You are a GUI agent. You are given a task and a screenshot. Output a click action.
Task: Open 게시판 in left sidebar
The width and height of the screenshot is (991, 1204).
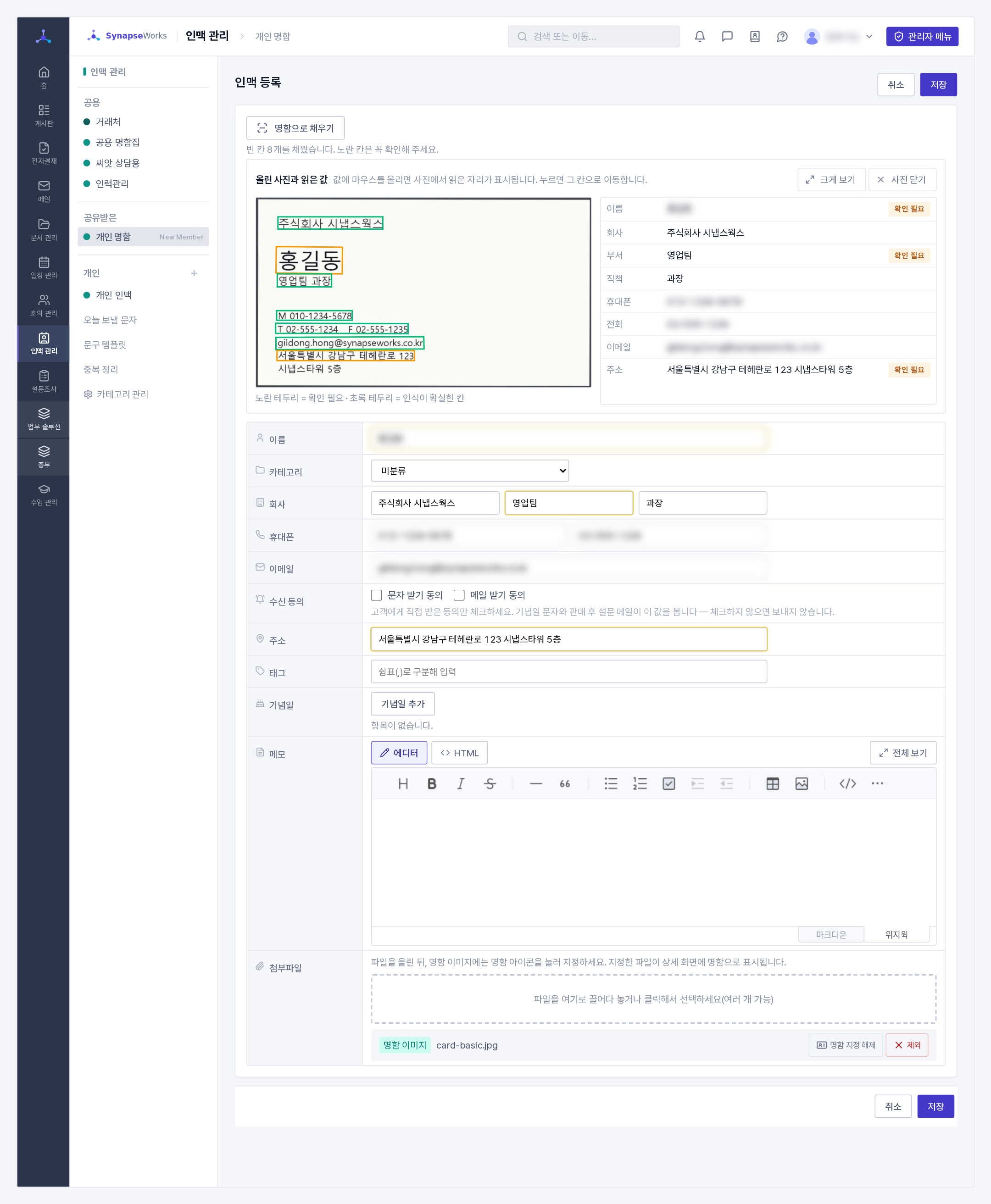pyautogui.click(x=44, y=115)
